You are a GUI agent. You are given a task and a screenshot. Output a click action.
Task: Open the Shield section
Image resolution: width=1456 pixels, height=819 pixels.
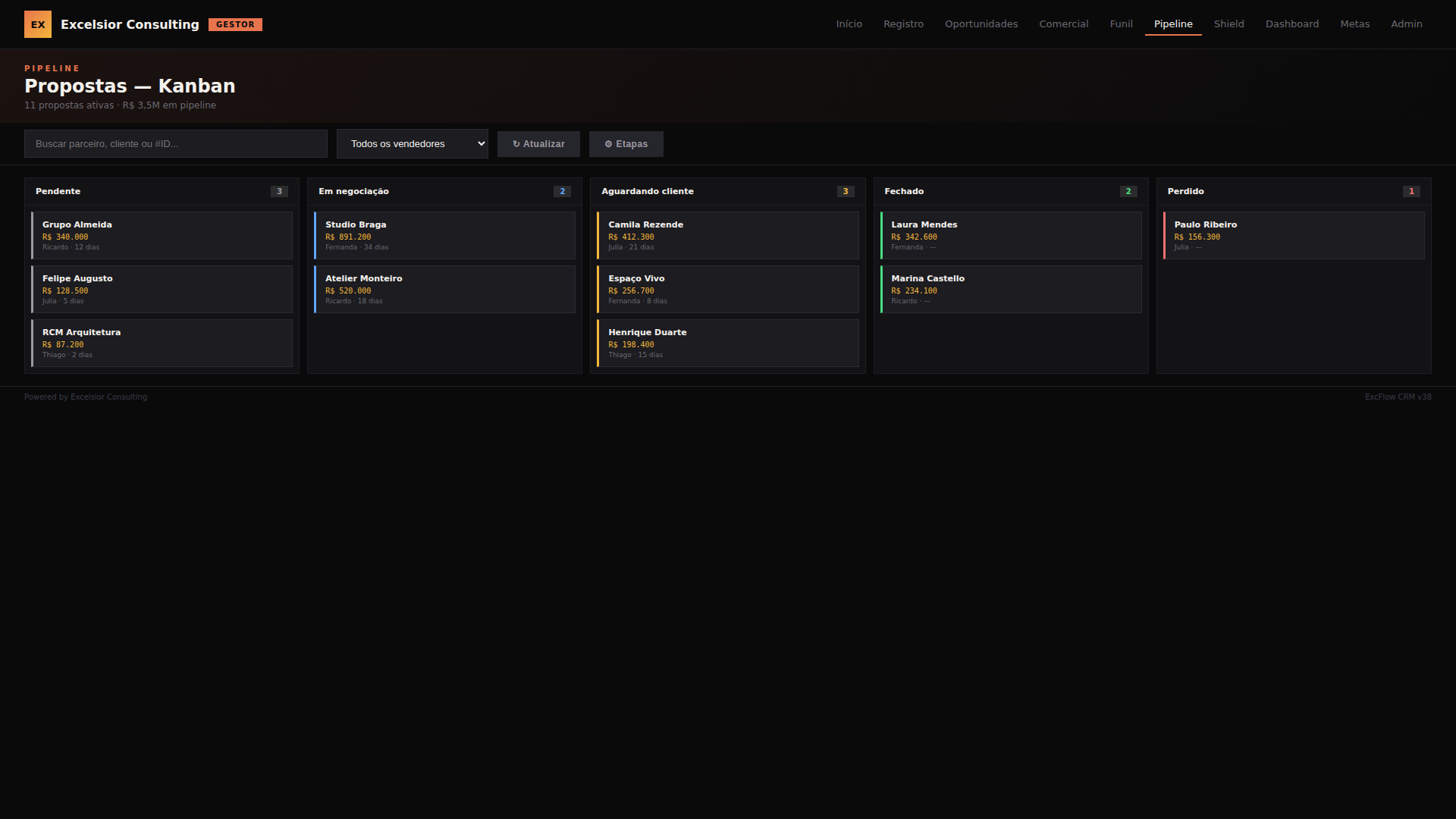pyautogui.click(x=1228, y=24)
